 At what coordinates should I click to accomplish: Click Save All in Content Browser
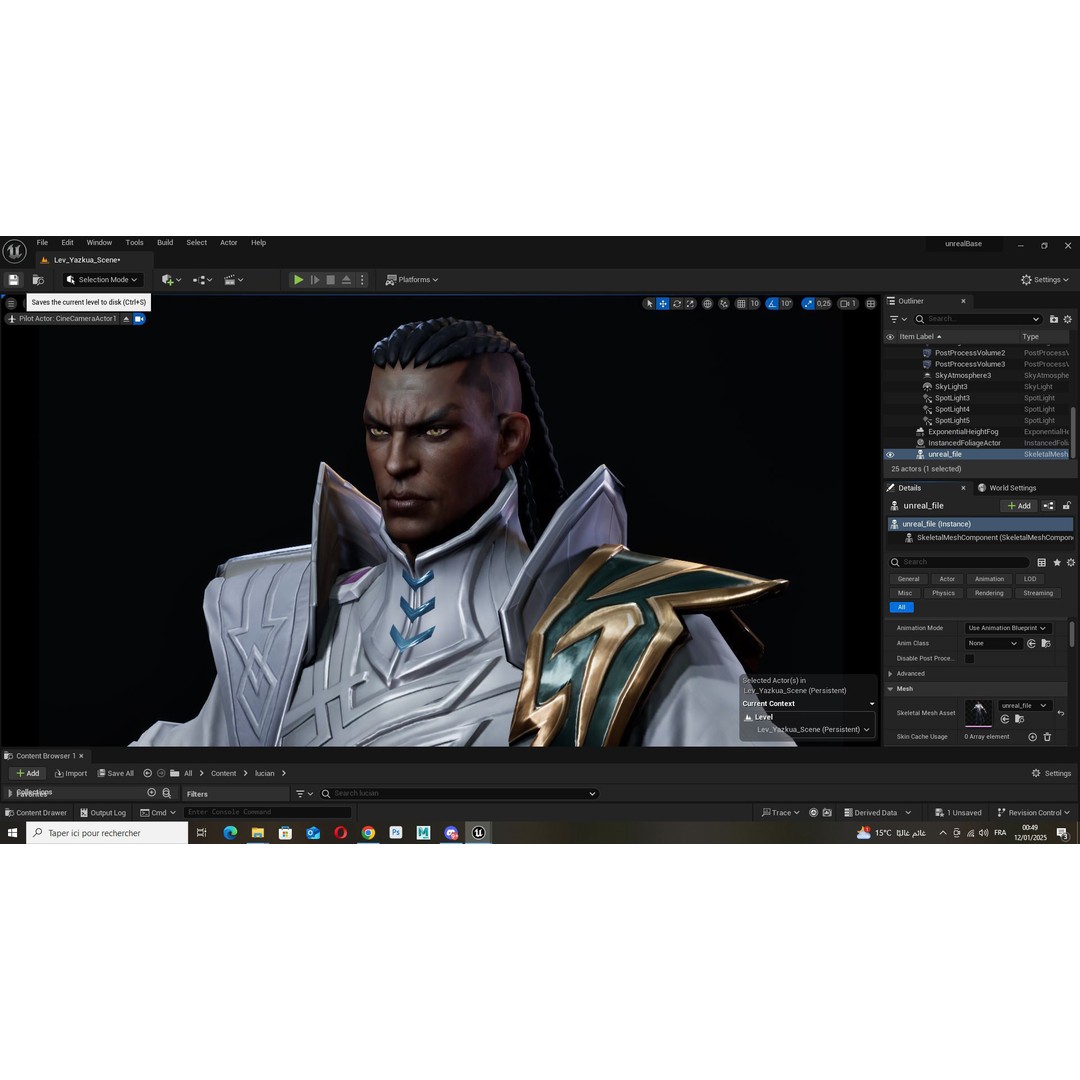click(x=116, y=773)
